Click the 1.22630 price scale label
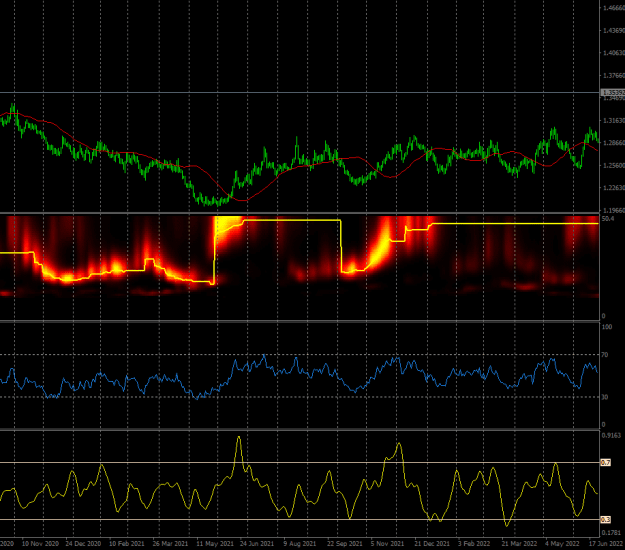Screen dimensions: 625x550 click(x=614, y=187)
